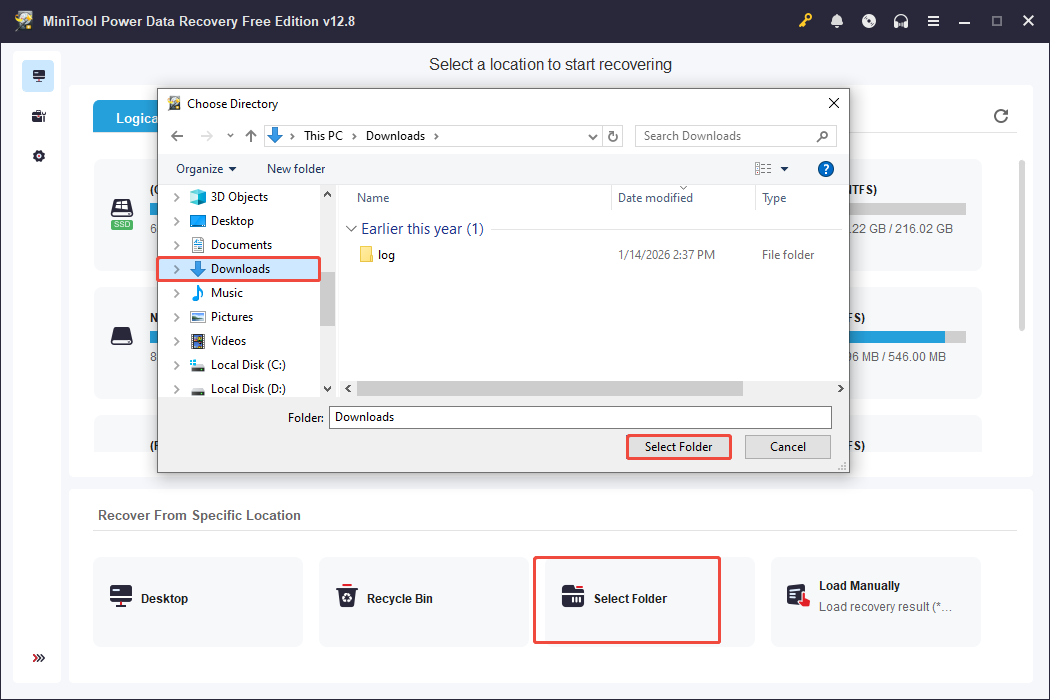The image size is (1050, 700).
Task: Select the Logical Drives tab
Action: (126, 117)
